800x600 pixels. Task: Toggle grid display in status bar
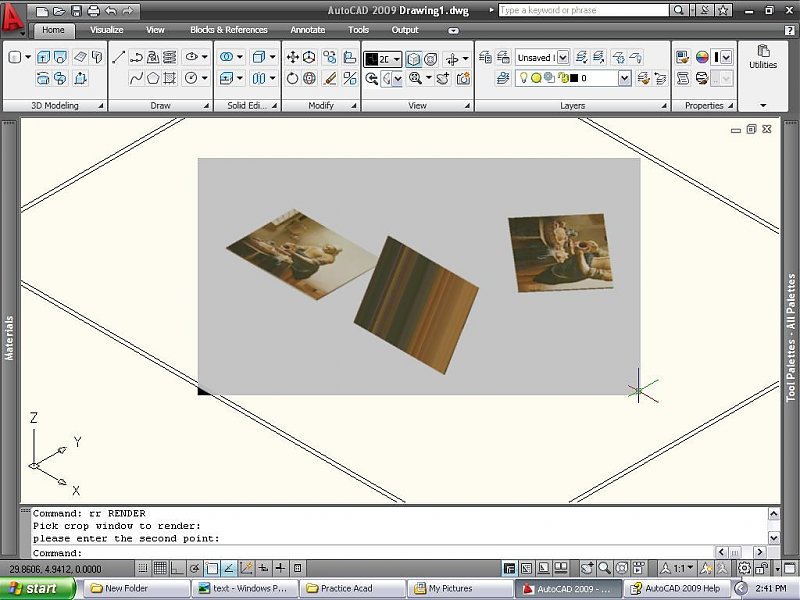160,569
